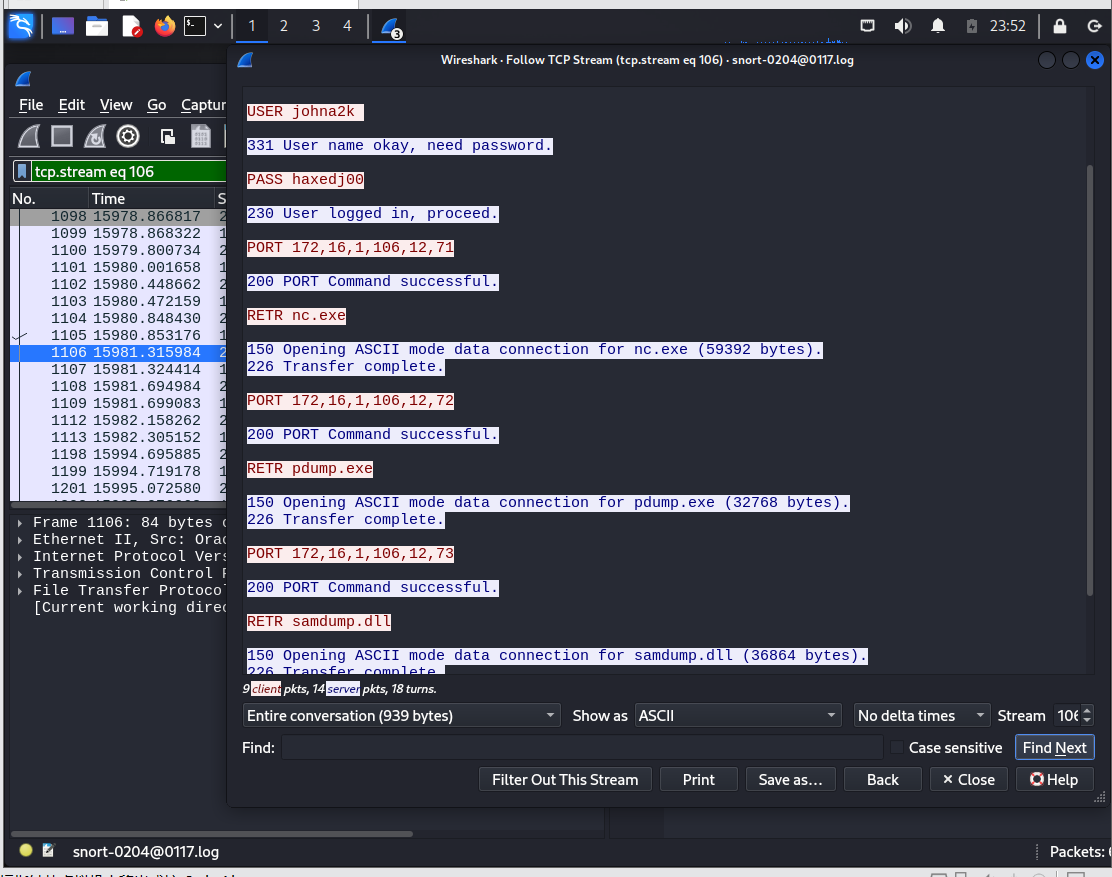The height and width of the screenshot is (877, 1112).
Task: Click the PASS haxedj00 line in stream
Action: point(305,179)
